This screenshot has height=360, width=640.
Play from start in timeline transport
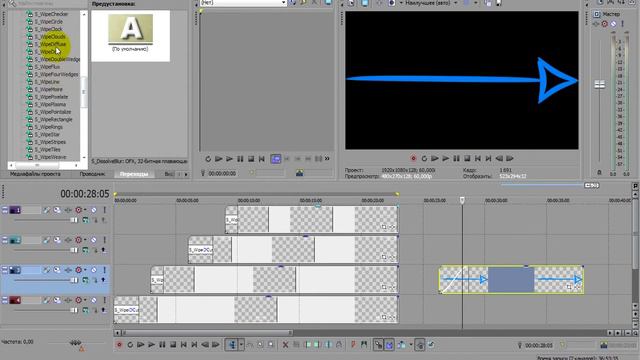140,345
